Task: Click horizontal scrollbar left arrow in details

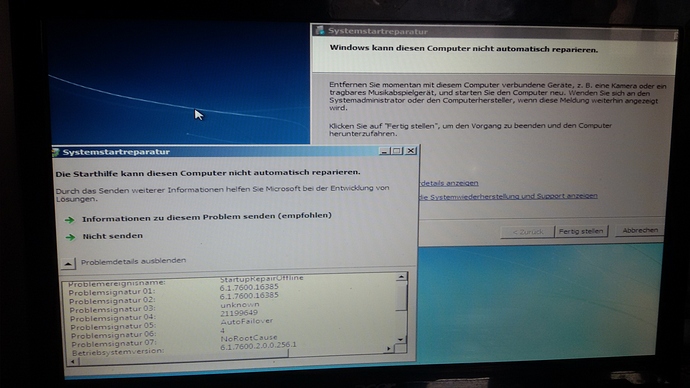Action: [73, 362]
